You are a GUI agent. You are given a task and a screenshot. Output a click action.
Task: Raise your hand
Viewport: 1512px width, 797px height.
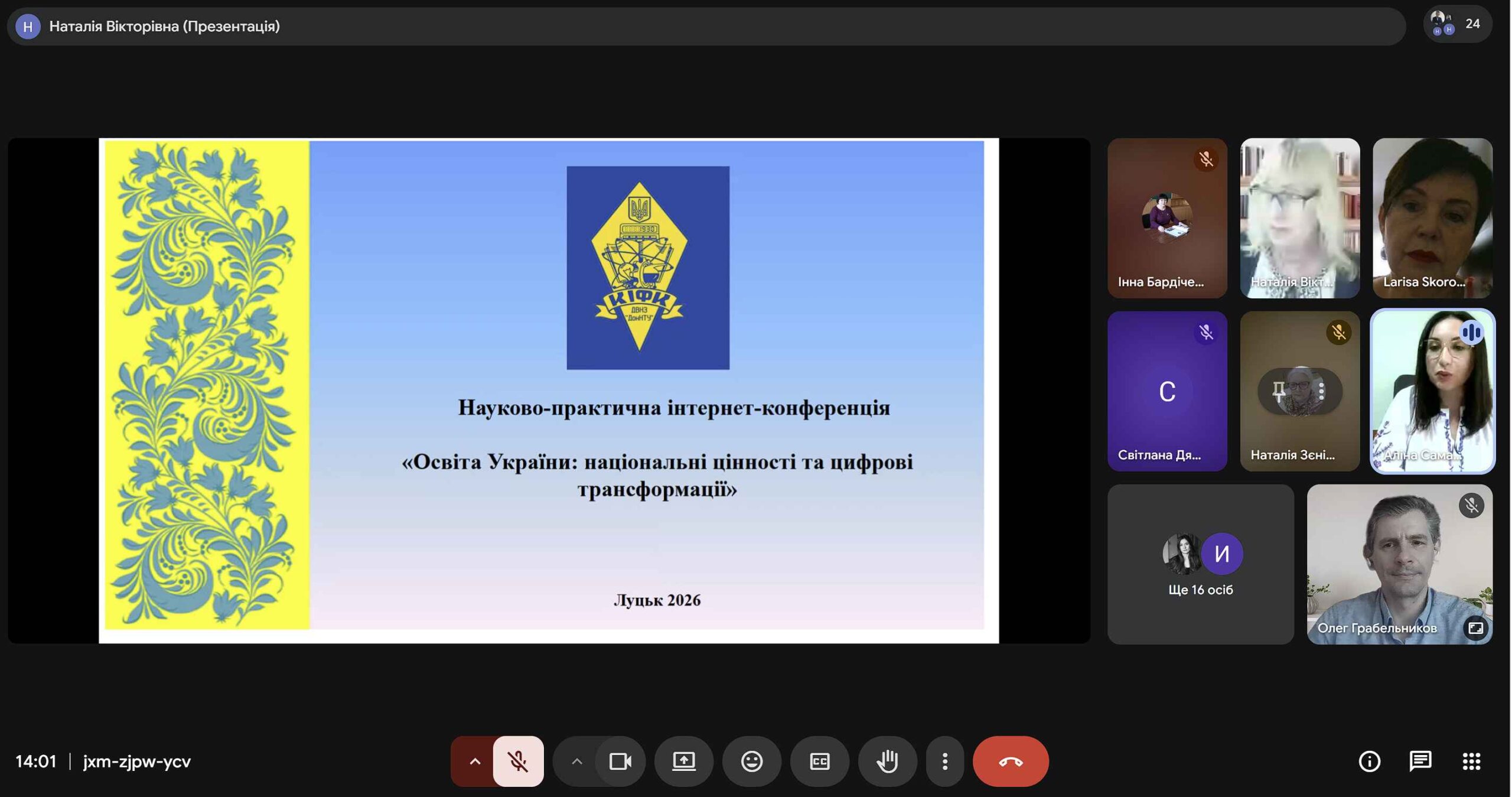[887, 761]
